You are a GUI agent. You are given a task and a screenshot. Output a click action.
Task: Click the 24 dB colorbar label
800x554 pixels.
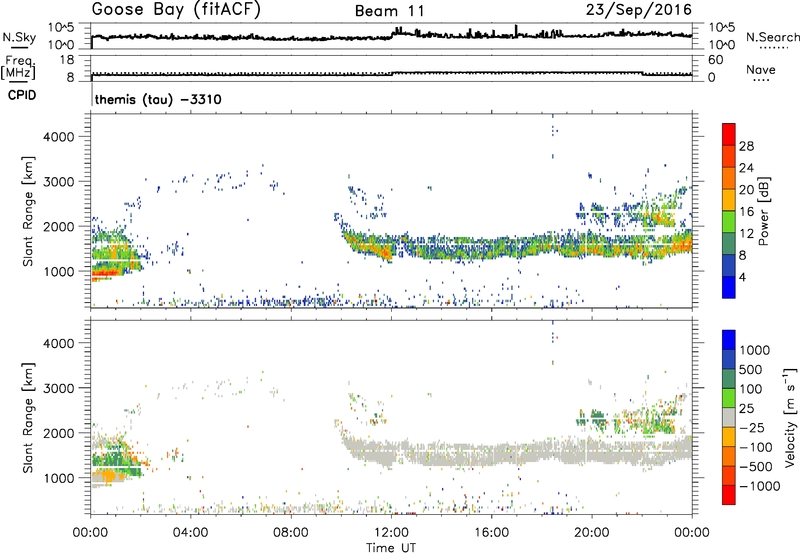click(746, 168)
